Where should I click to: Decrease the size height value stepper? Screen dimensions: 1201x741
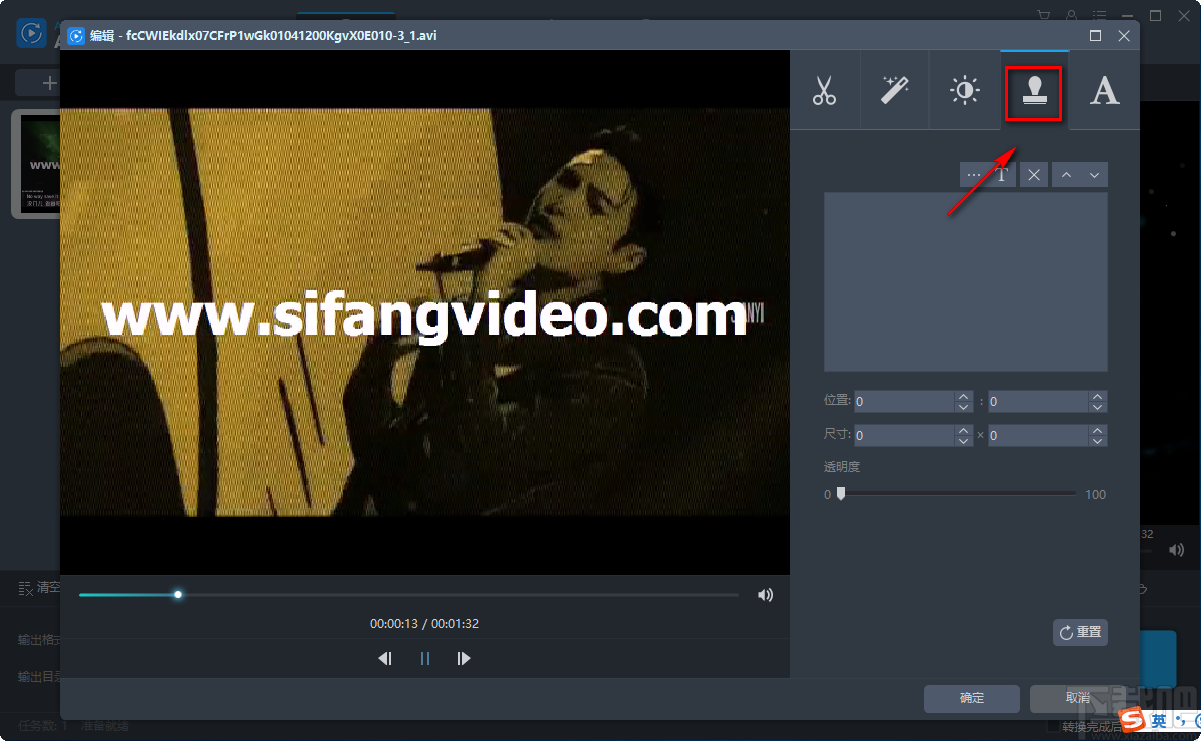click(x=1097, y=441)
